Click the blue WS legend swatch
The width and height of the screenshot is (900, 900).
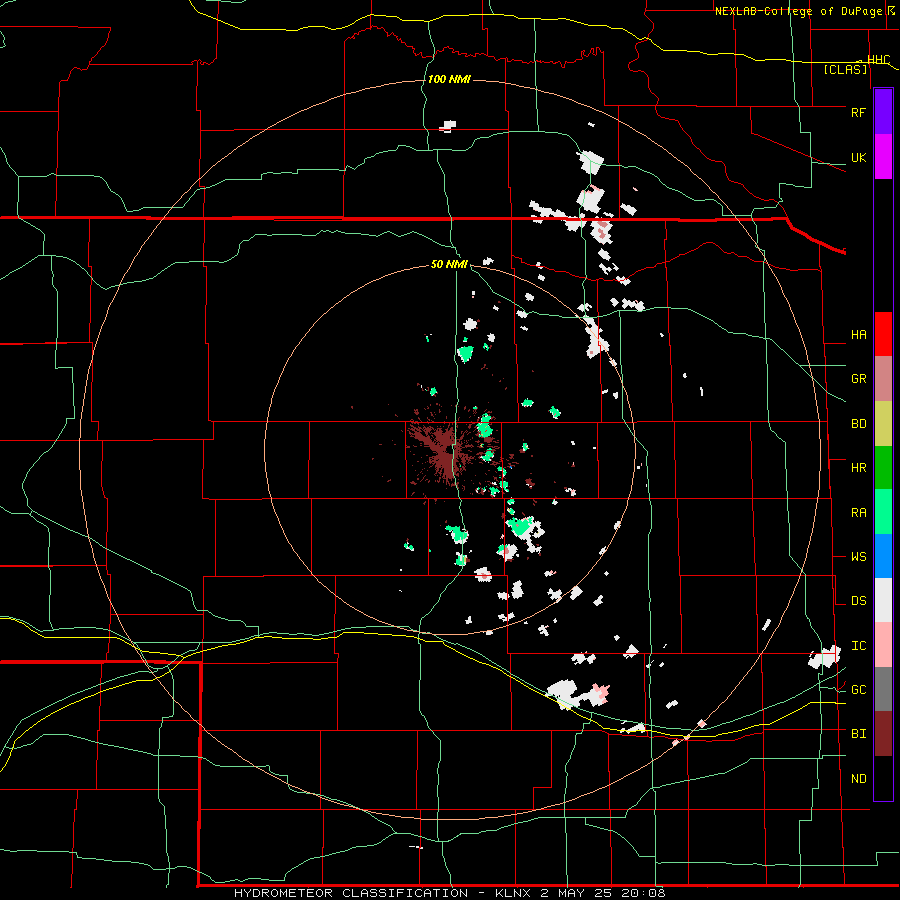coord(883,556)
